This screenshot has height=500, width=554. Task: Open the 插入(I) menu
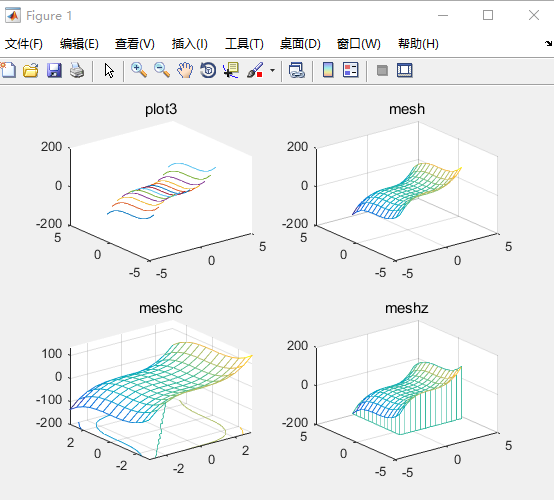(190, 44)
